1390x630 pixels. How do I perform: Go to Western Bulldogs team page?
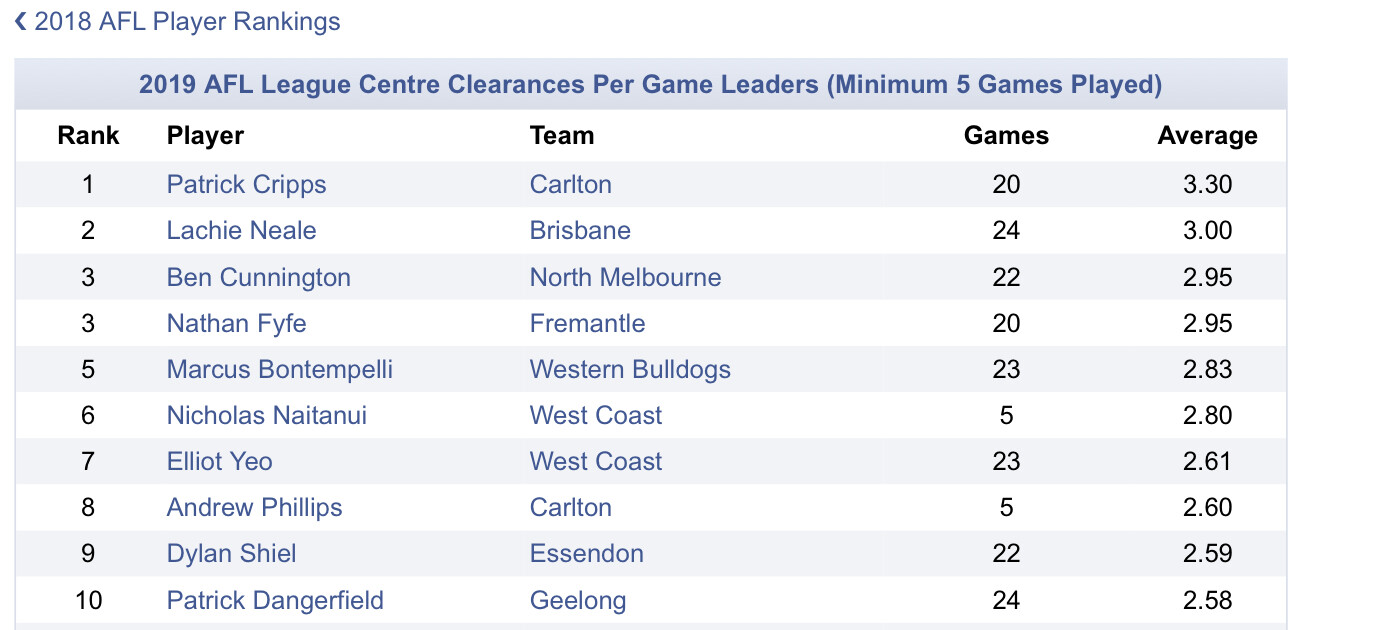click(630, 369)
